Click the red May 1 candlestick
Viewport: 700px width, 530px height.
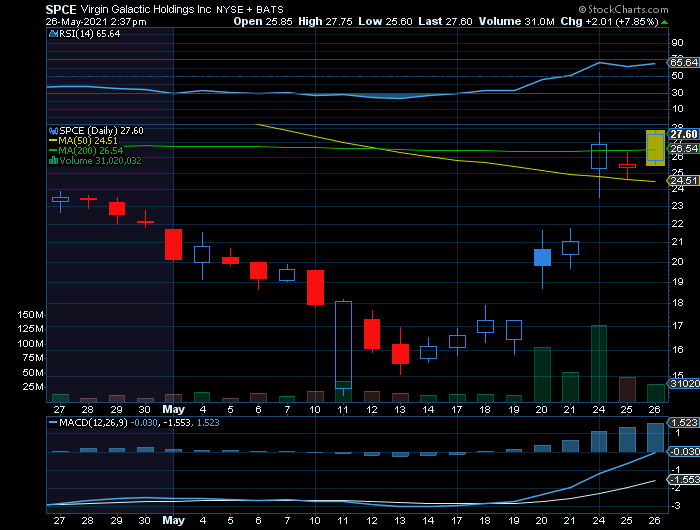174,244
